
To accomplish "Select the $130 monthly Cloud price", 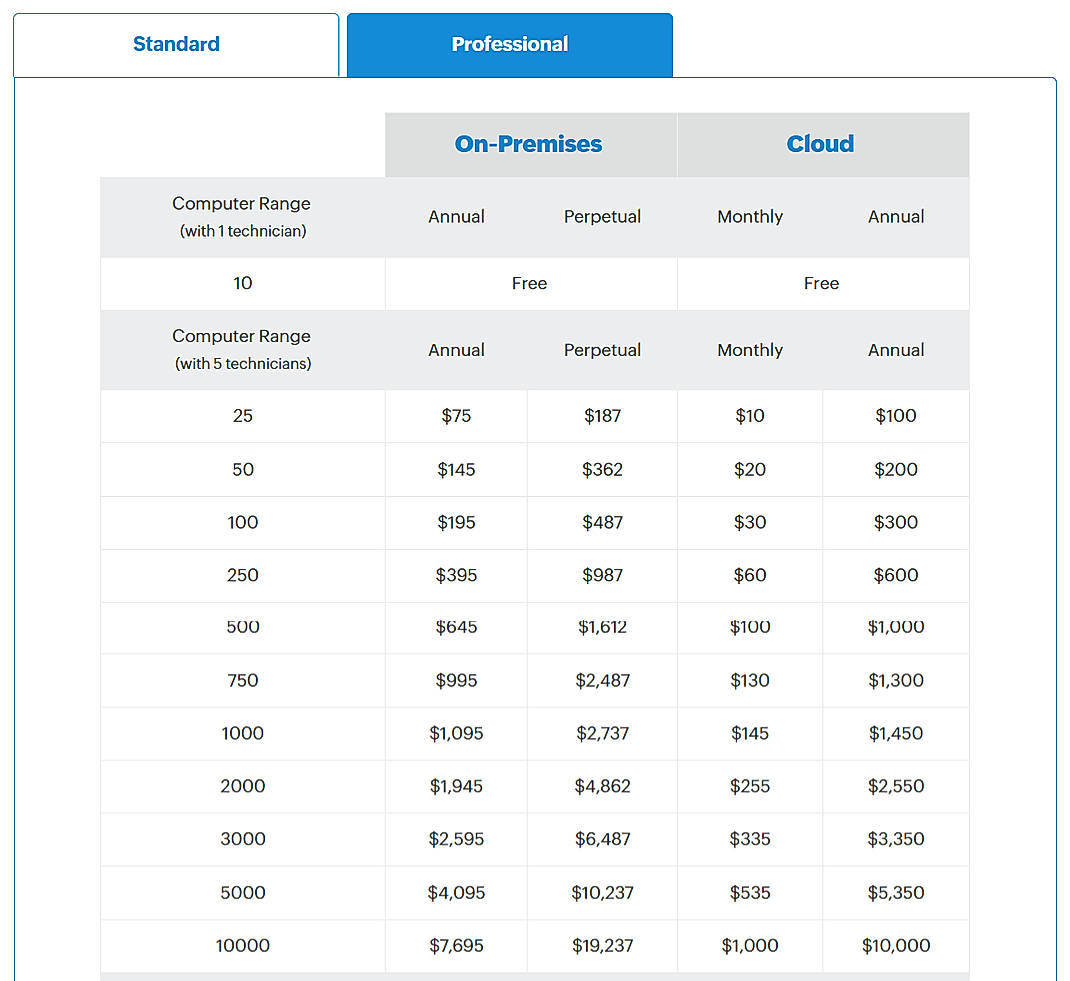I will (x=750, y=680).
